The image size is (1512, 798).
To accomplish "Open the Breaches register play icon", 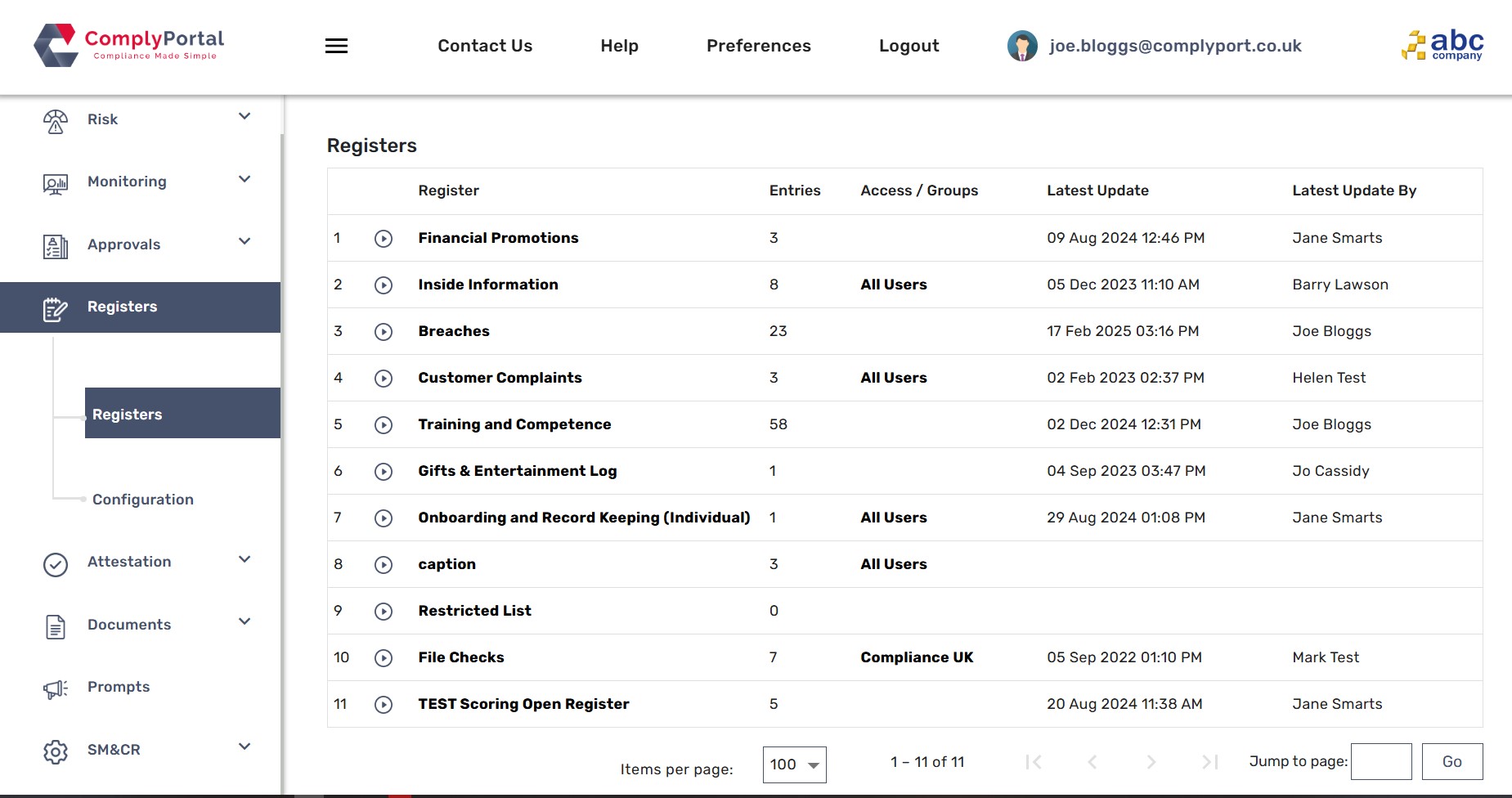I will pyautogui.click(x=384, y=332).
